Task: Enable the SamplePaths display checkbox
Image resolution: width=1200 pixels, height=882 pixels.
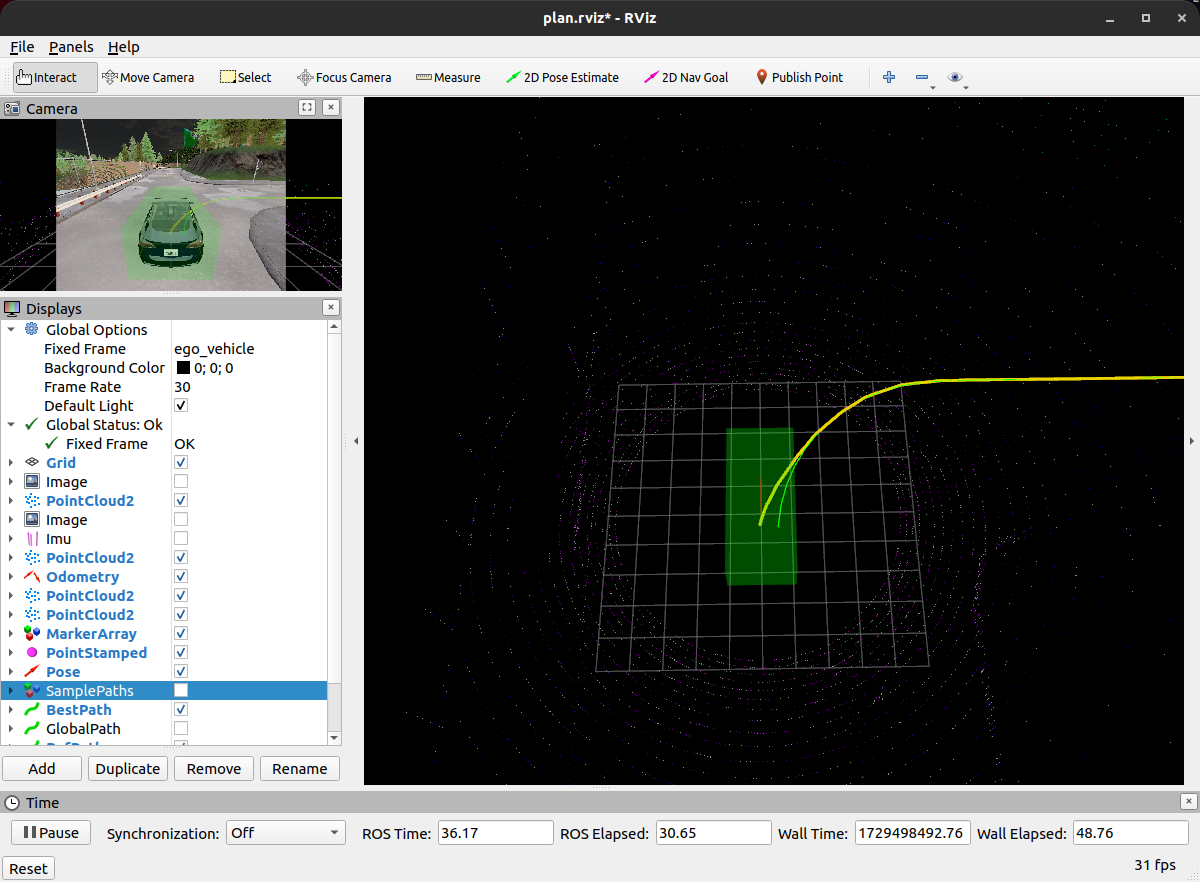Action: tap(181, 690)
